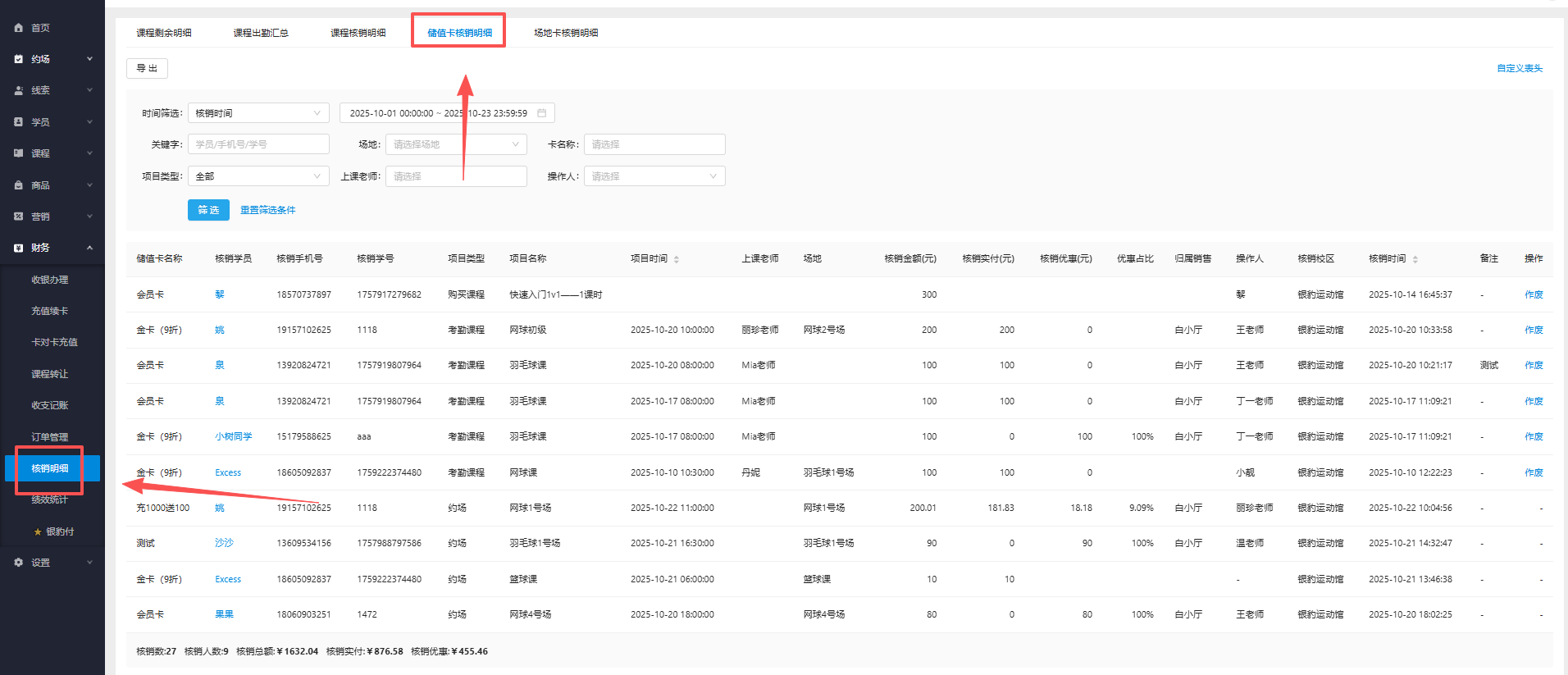Image resolution: width=1568 pixels, height=675 pixels.
Task: Open Excess student link in 篮球课 row
Action: point(228,579)
